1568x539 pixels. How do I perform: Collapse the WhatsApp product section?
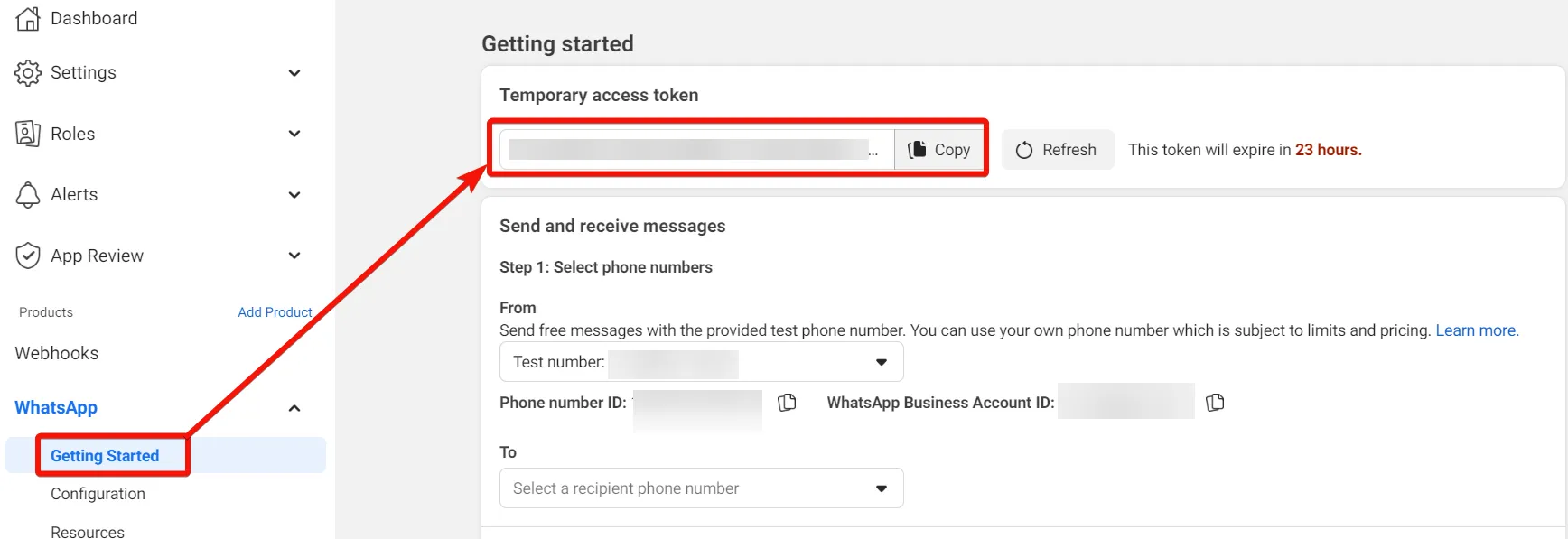294,408
